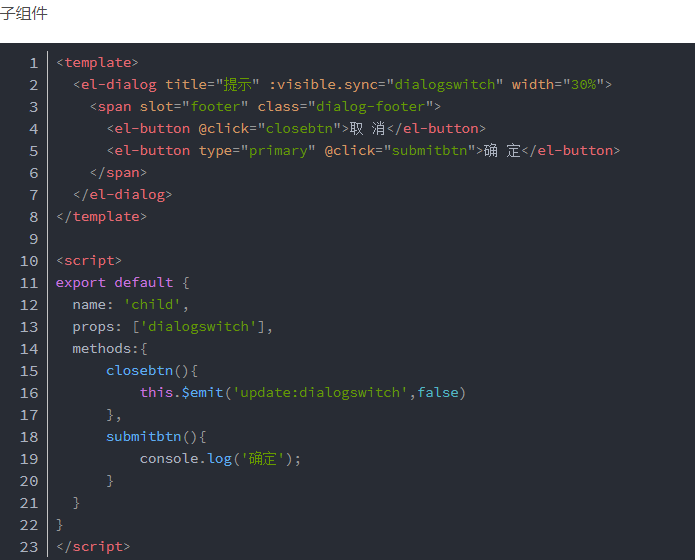The height and width of the screenshot is (560, 695).
Task: Click the '确定' string in console.log
Action: 262,458
